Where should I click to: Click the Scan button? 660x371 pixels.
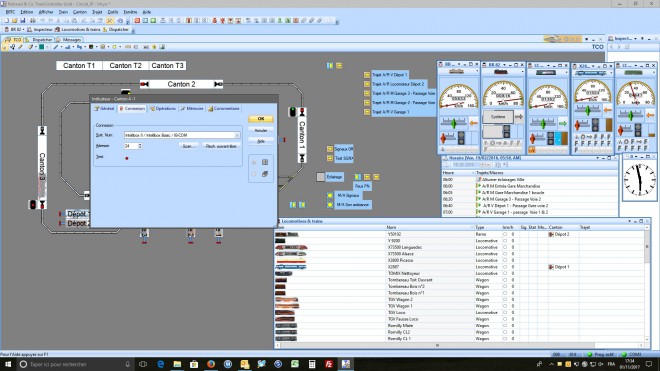(x=188, y=146)
